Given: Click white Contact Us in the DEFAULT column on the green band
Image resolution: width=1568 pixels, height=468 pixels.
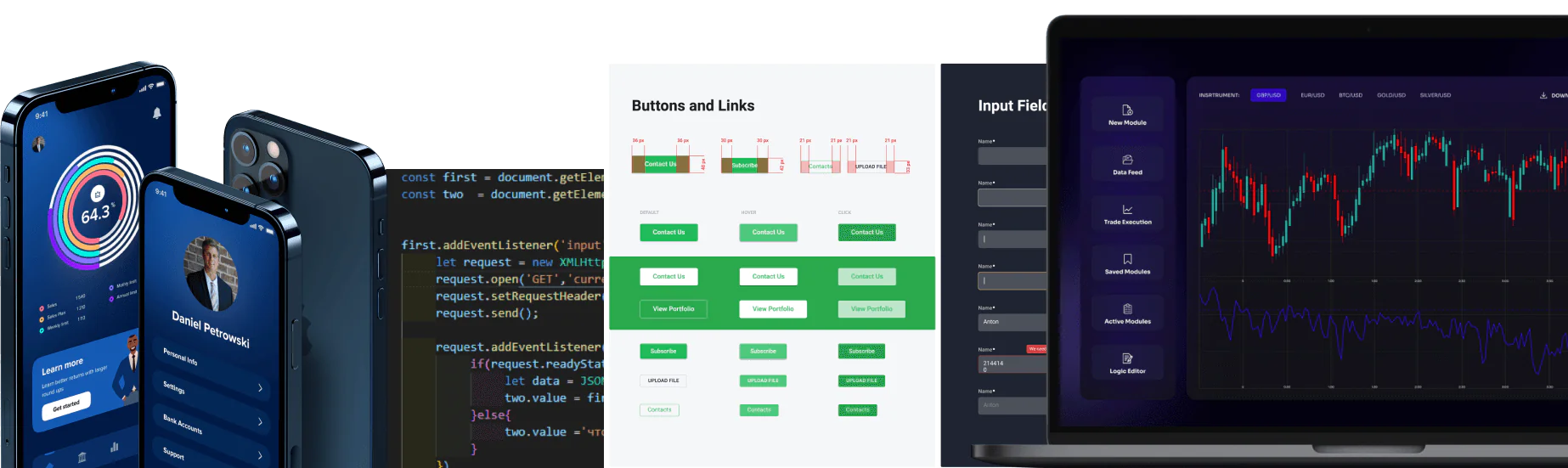Looking at the screenshot, I should pos(668,276).
